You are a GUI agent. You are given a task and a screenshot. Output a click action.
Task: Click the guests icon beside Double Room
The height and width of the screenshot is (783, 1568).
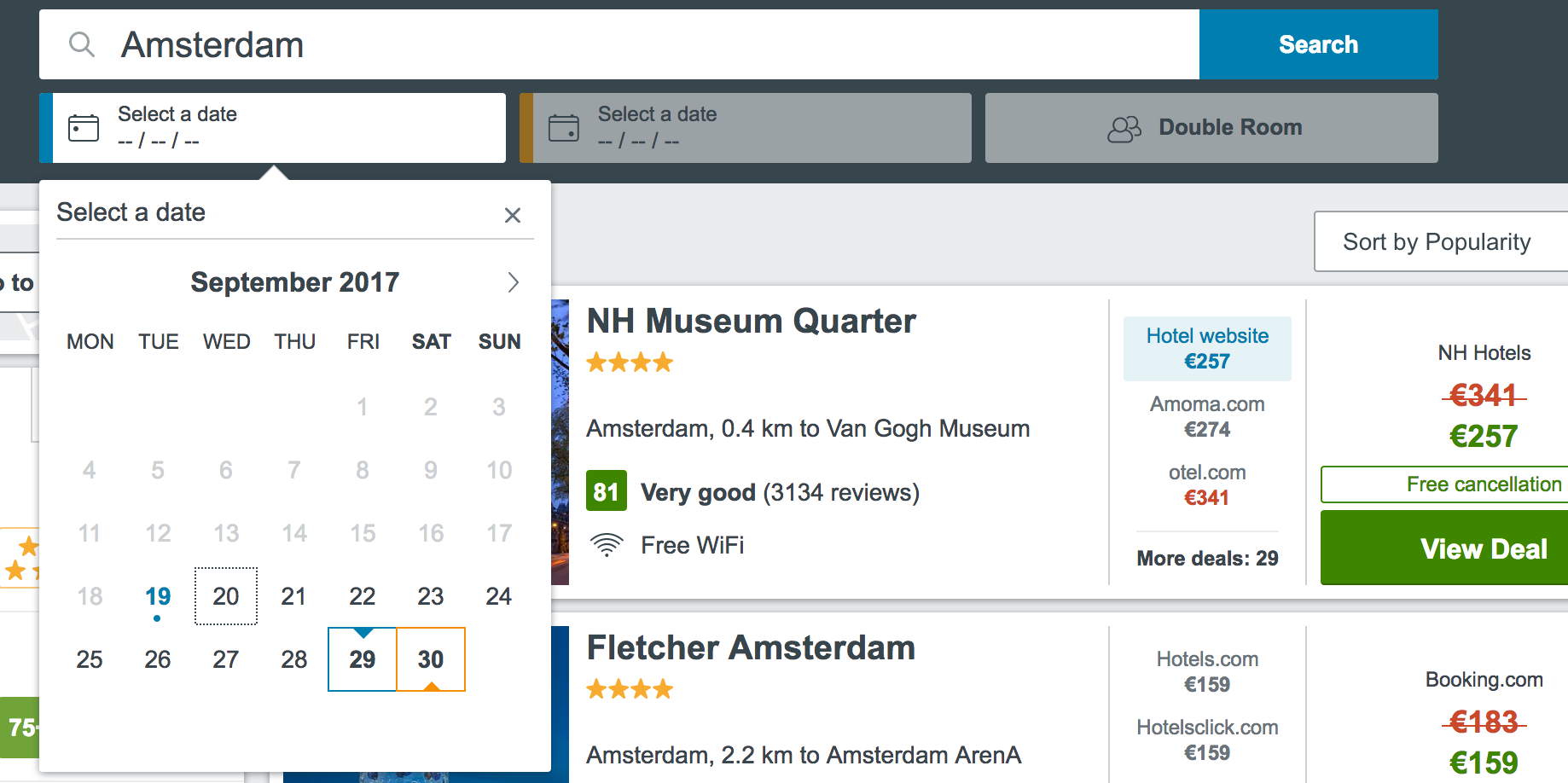pos(1124,129)
